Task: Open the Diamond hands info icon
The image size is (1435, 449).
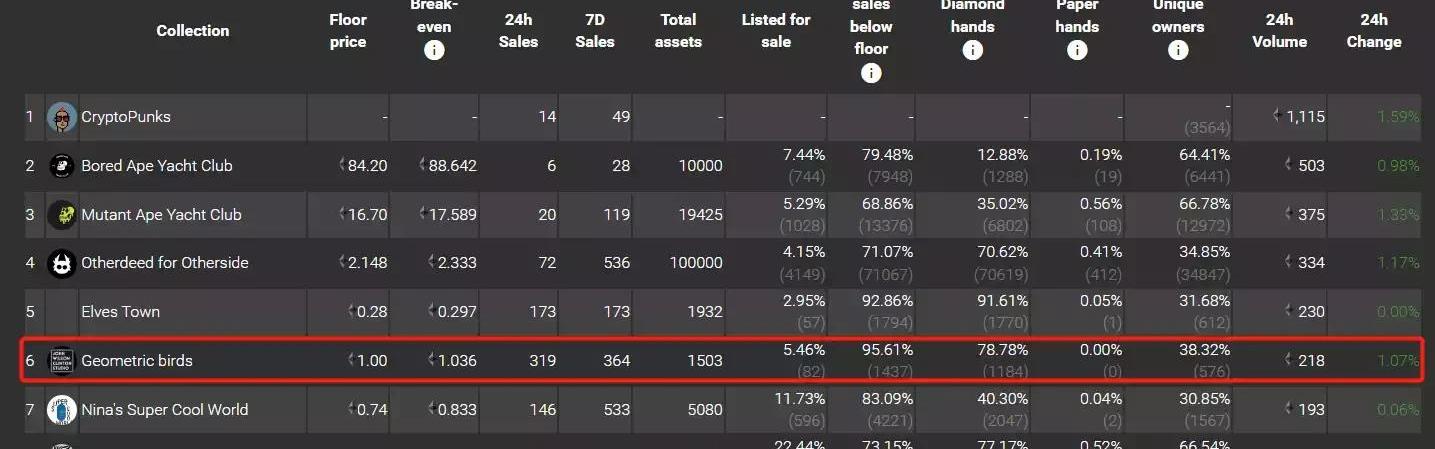Action: pyautogui.click(x=972, y=50)
